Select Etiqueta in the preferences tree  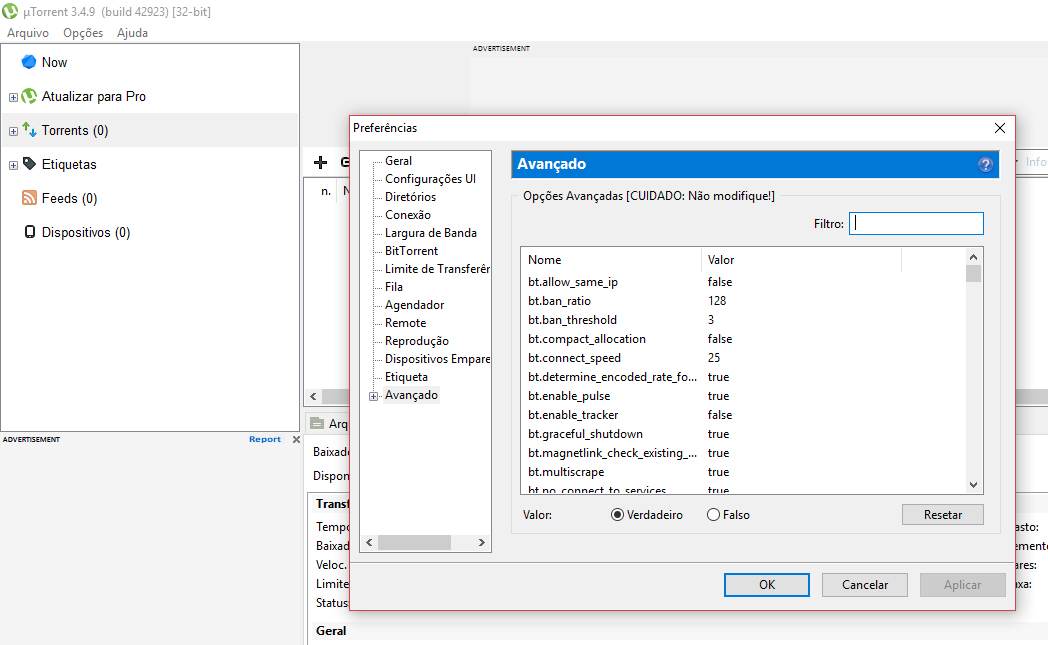(x=406, y=378)
